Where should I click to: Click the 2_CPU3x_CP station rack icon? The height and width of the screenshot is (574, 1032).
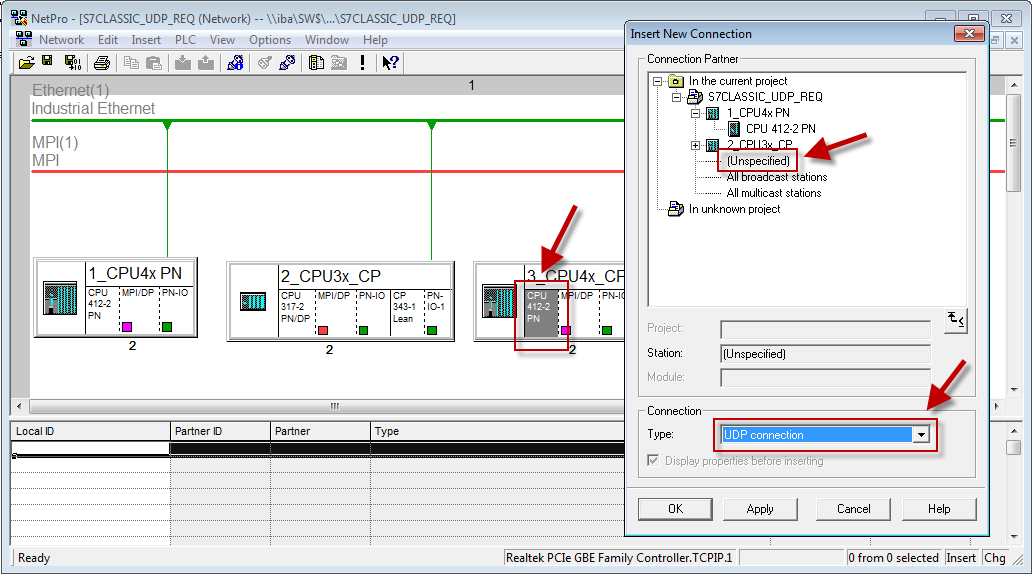point(253,301)
